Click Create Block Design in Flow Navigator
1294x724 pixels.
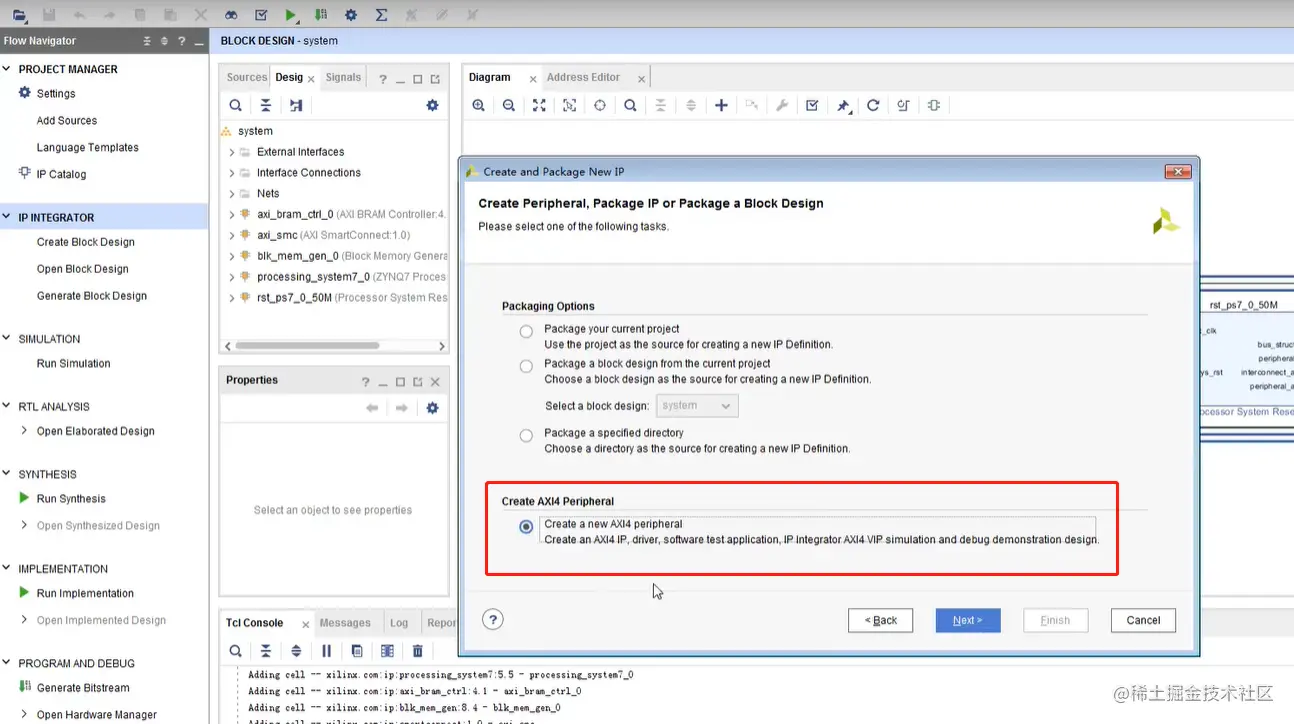point(86,242)
